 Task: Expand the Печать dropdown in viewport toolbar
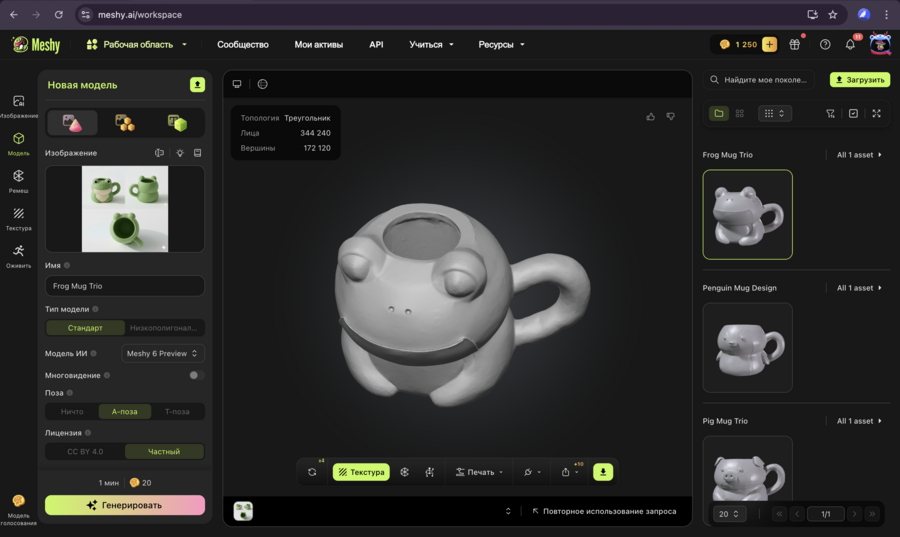click(x=480, y=472)
